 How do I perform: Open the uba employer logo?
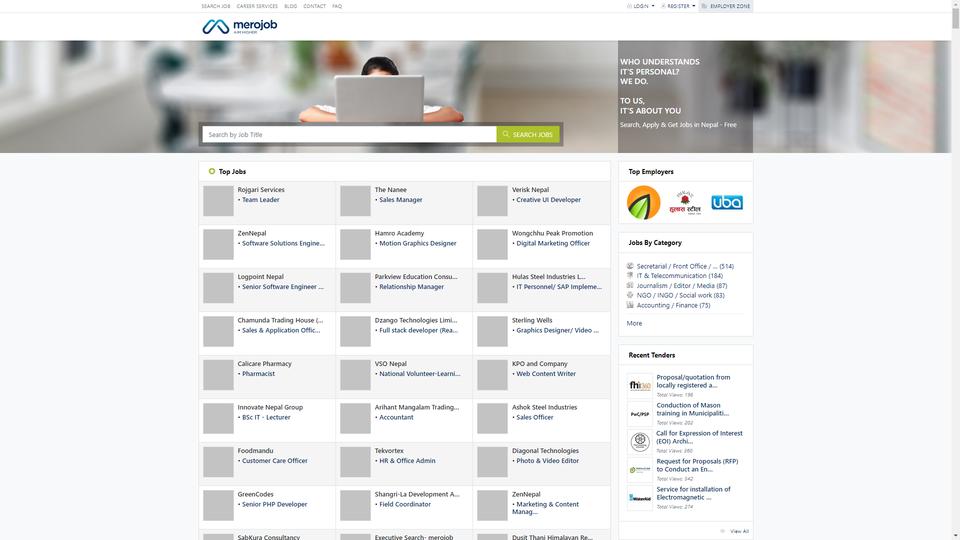click(727, 203)
